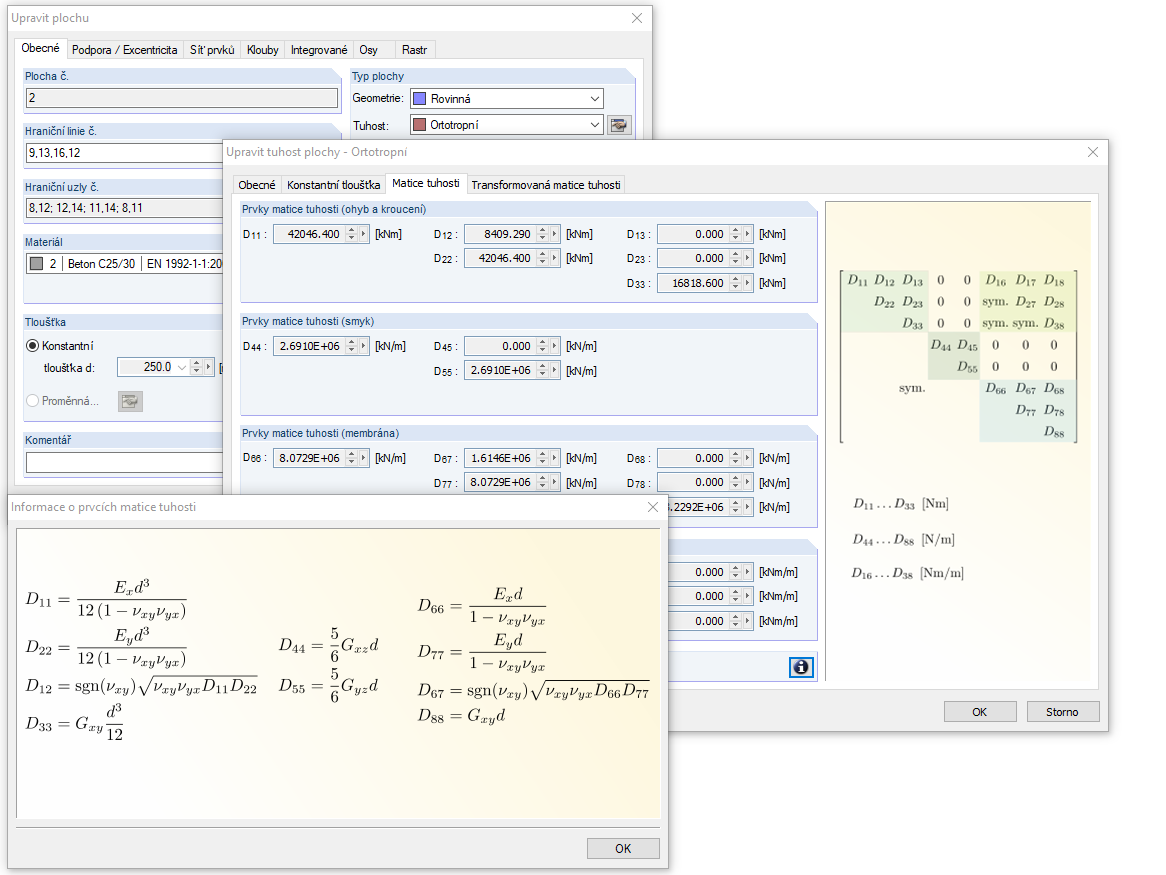Viewport: 1166px width, 875px height.
Task: Click the Hraniční linie č. input field
Action: 124,153
